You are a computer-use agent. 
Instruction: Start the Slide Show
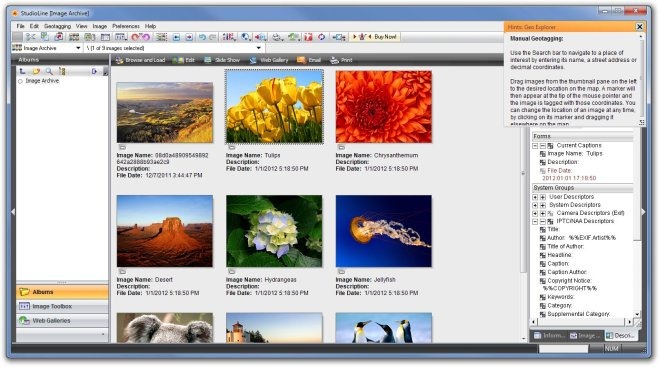222,60
